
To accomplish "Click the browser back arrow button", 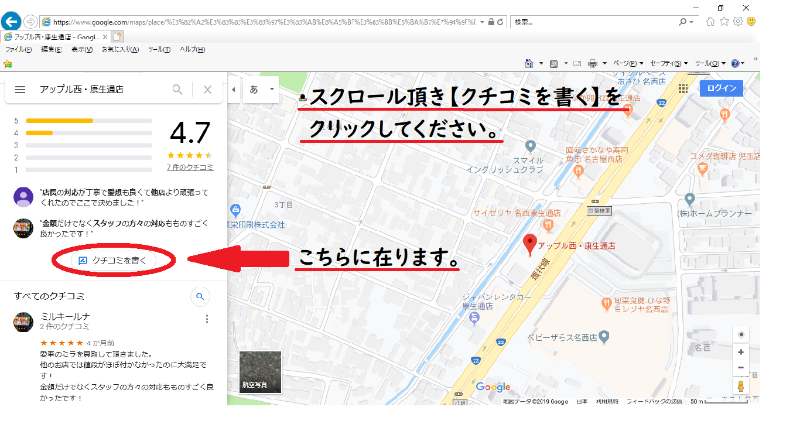I will point(13,21).
